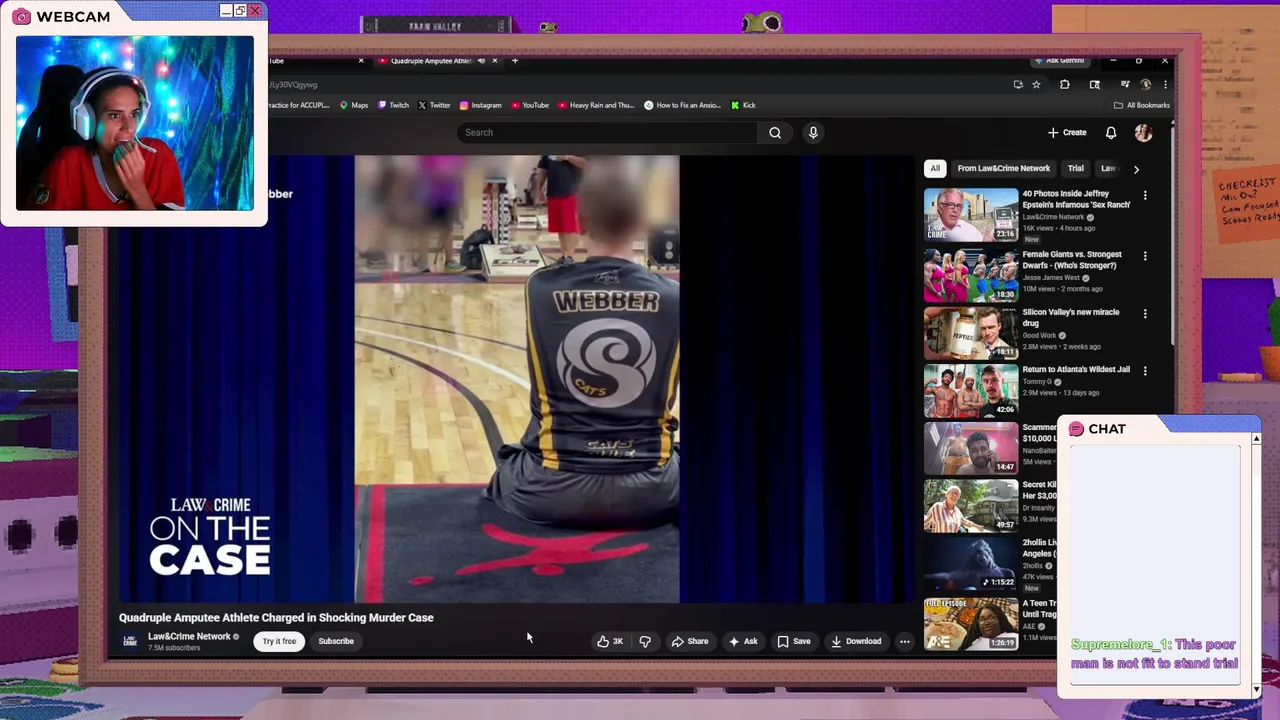The image size is (1280, 720).
Task: Click the Download button
Action: pyautogui.click(x=856, y=641)
